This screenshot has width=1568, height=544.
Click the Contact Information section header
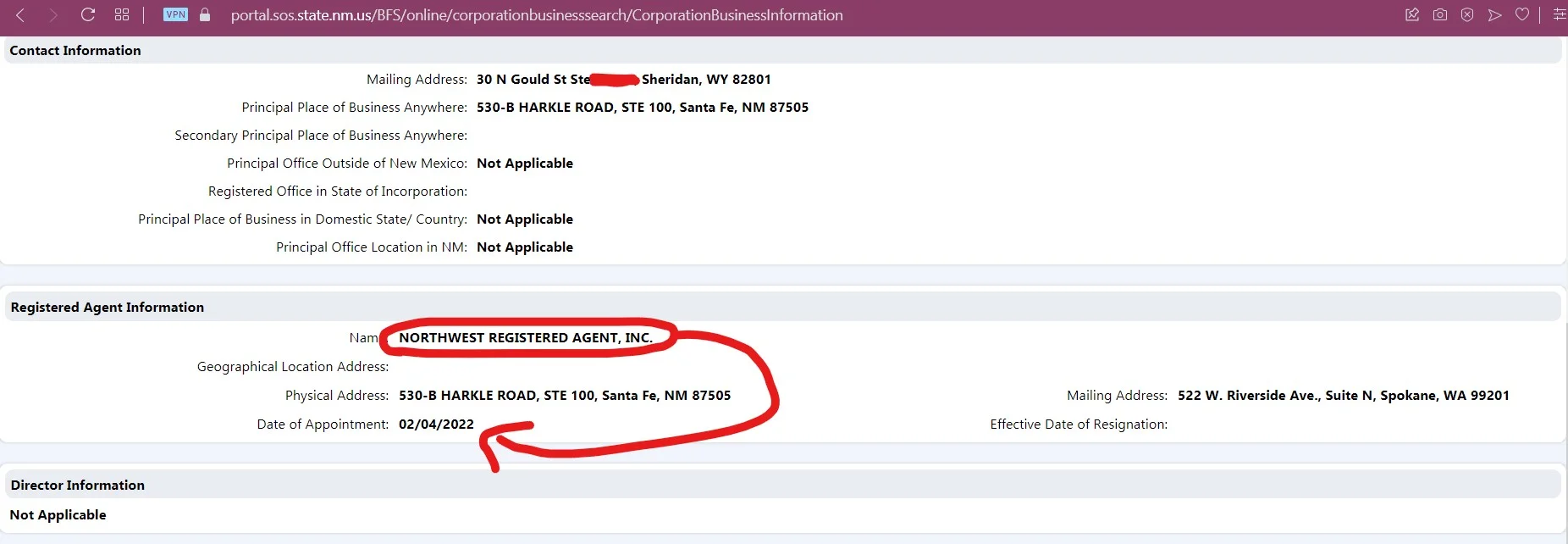click(x=75, y=51)
